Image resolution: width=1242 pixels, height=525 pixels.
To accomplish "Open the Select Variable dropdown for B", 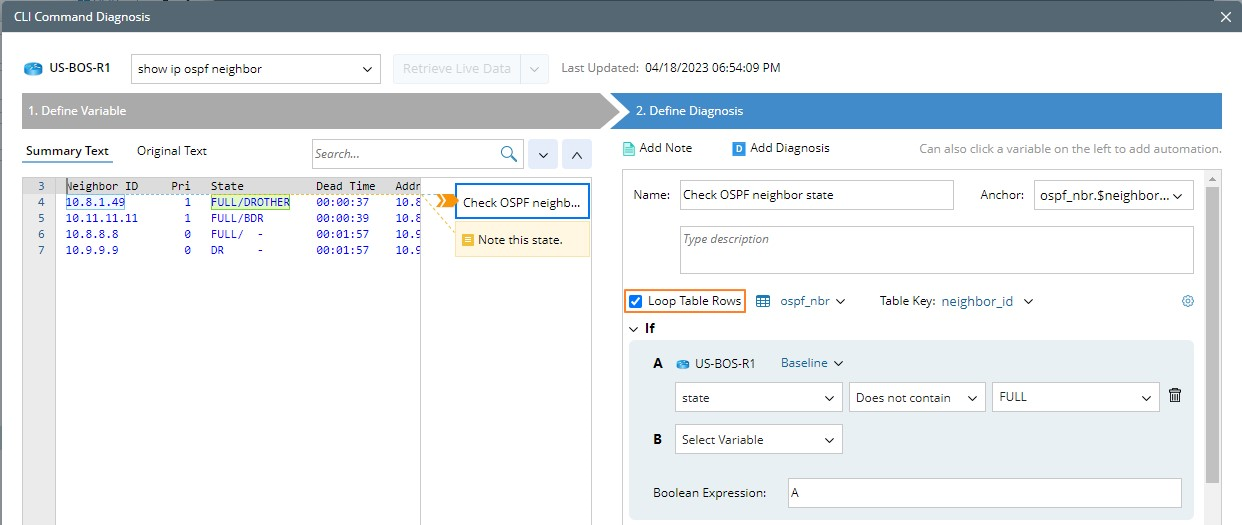I will 758,439.
